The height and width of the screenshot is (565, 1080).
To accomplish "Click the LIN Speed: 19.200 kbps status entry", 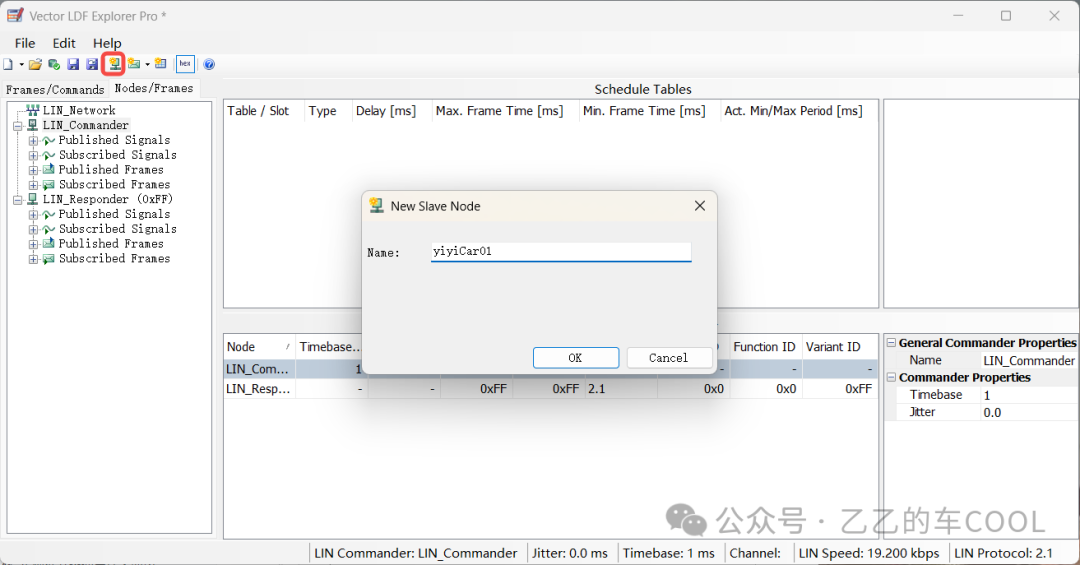I will [869, 553].
